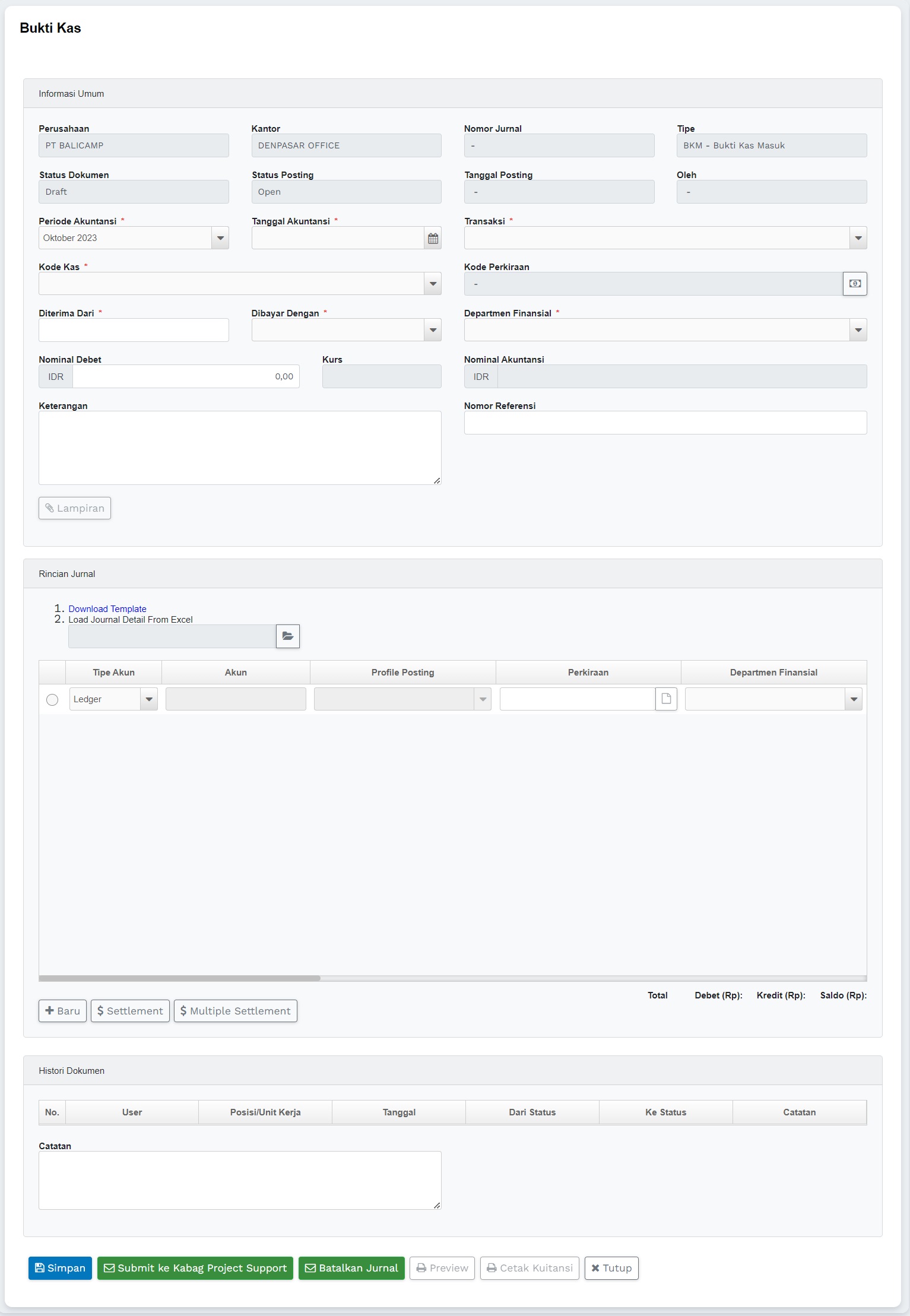Open the Dibayar Dengan dropdown

[433, 330]
